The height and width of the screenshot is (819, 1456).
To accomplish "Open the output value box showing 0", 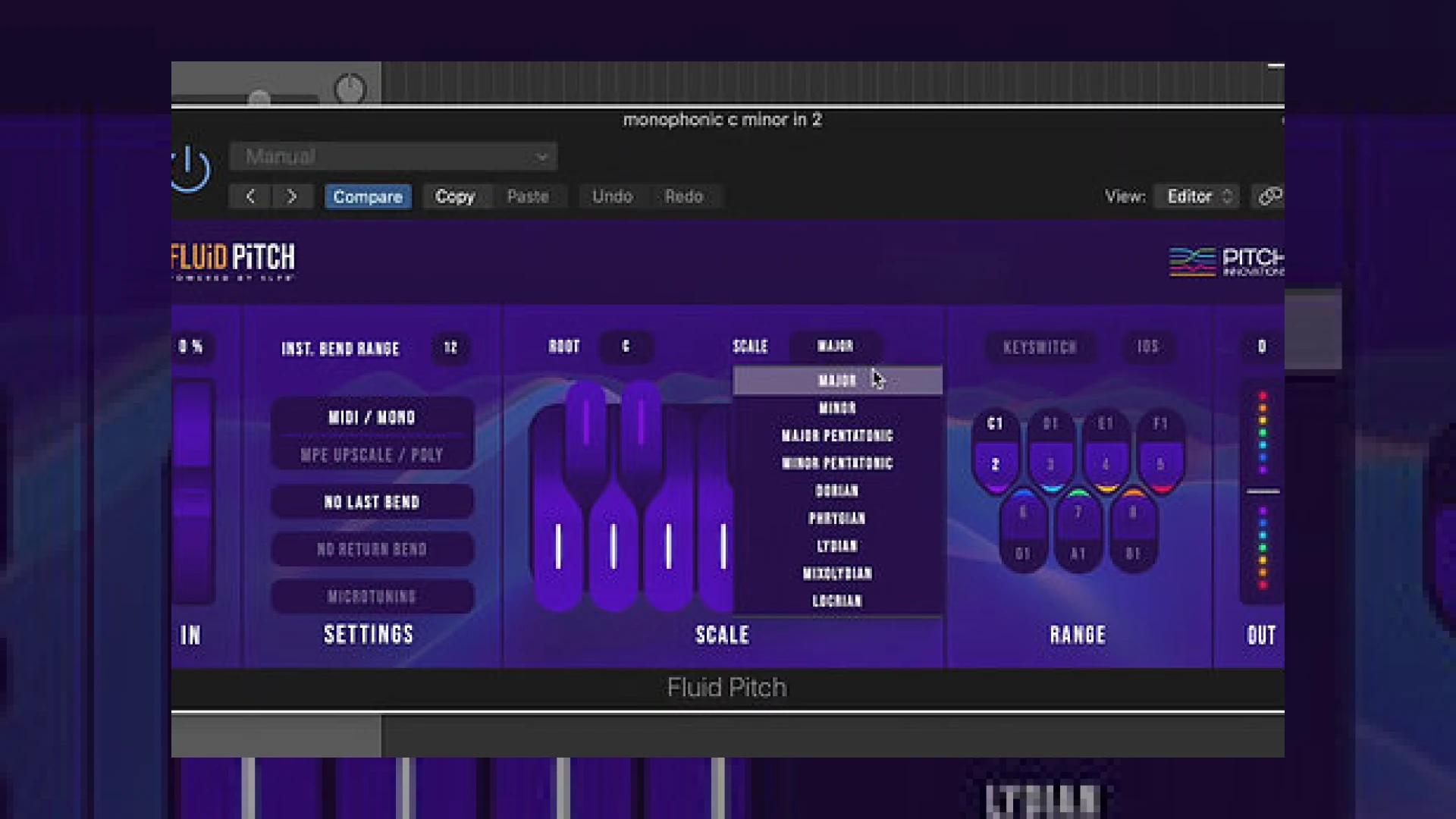I will point(1262,347).
